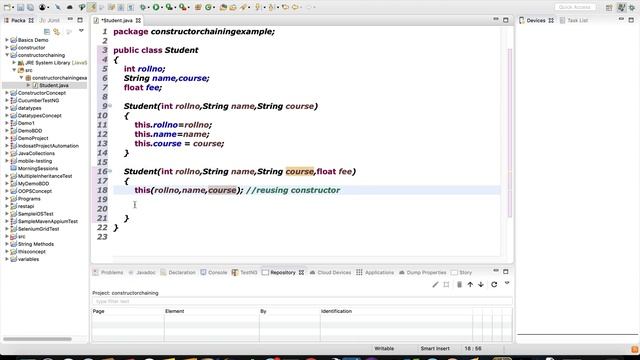Click the Identification column header

[x=396, y=311]
